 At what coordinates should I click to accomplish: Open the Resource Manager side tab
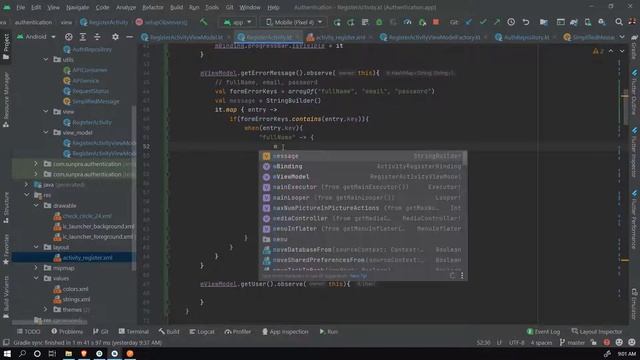pyautogui.click(x=6, y=100)
